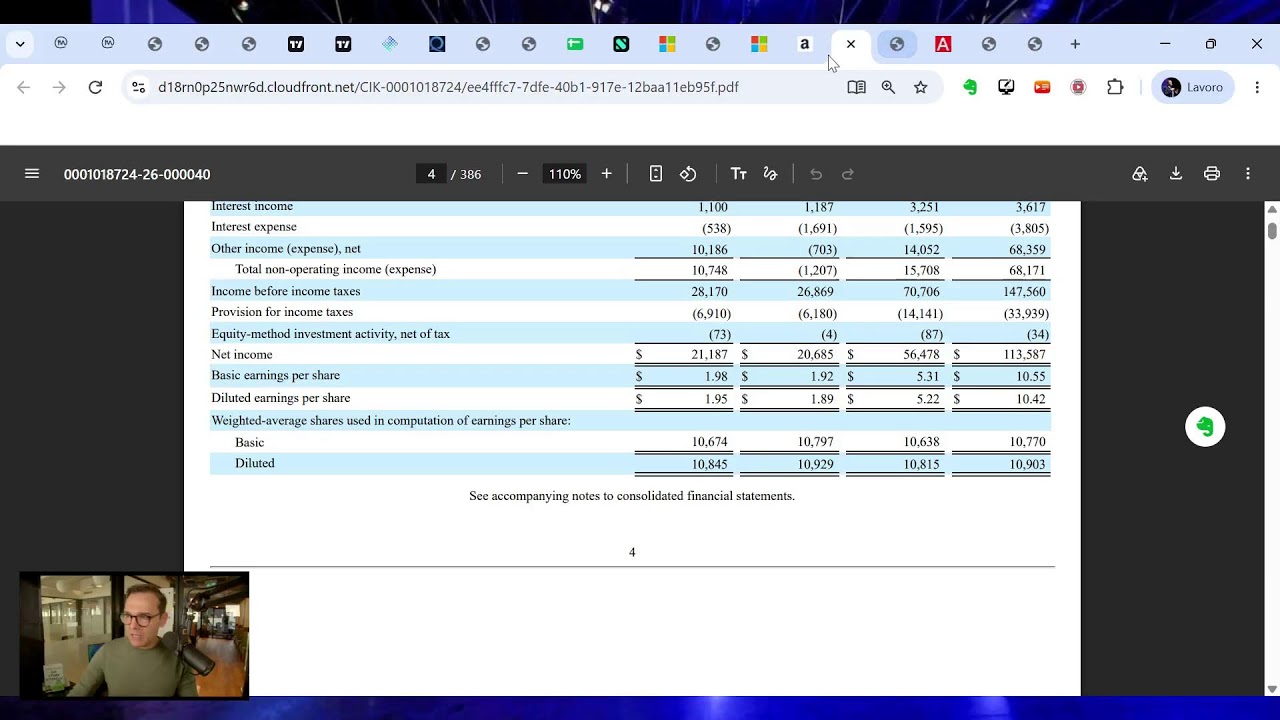Screen dimensions: 1280x720
Task: Zoom in on the PDF document
Action: [606, 174]
